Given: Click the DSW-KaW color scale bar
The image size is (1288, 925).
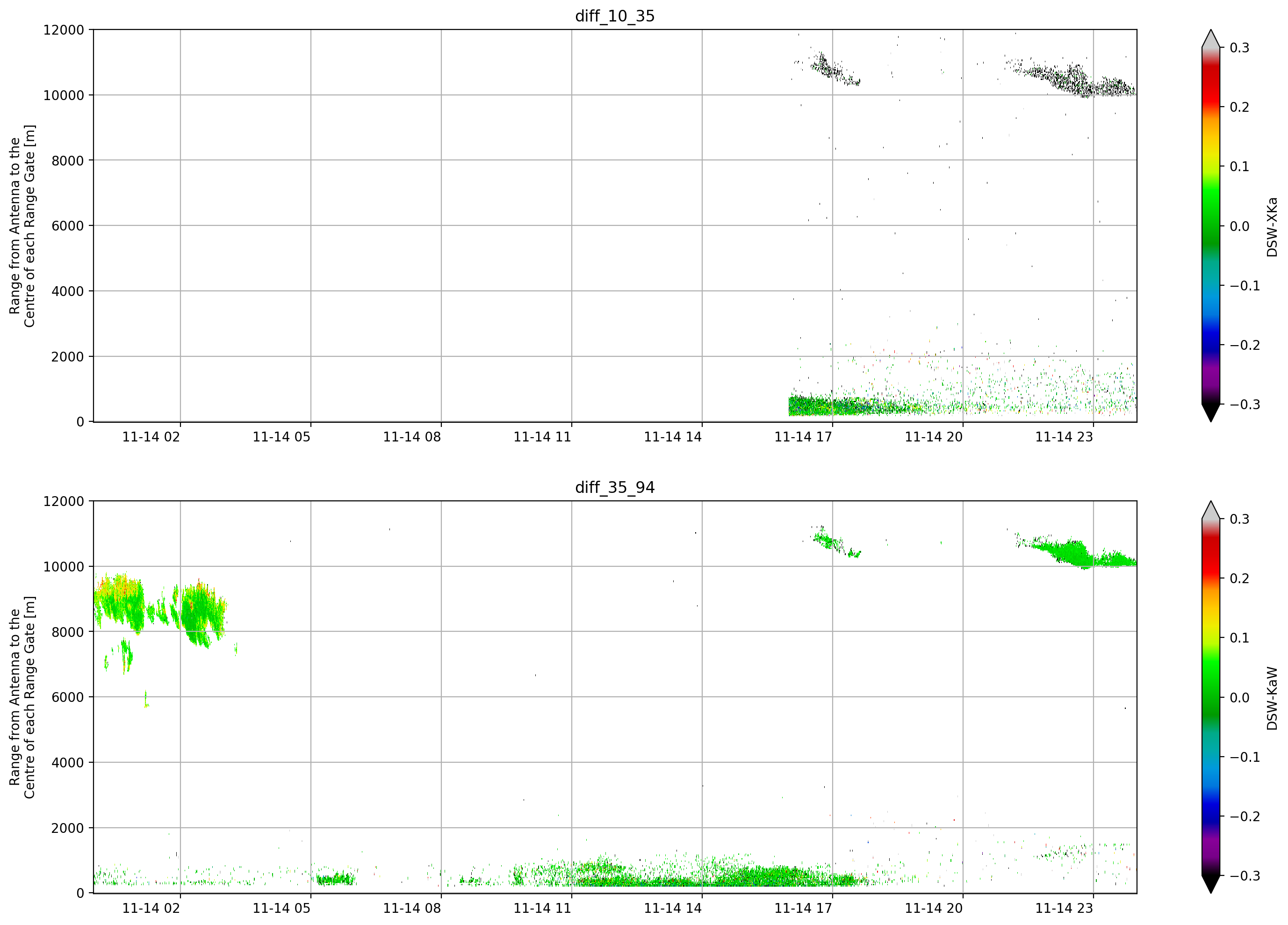Looking at the screenshot, I should point(1211,697).
